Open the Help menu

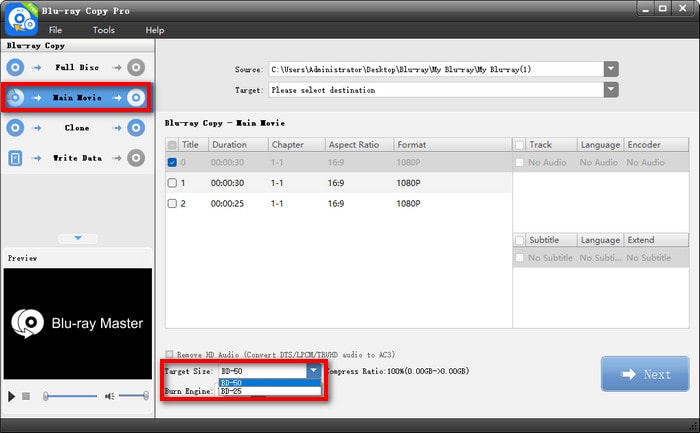155,30
